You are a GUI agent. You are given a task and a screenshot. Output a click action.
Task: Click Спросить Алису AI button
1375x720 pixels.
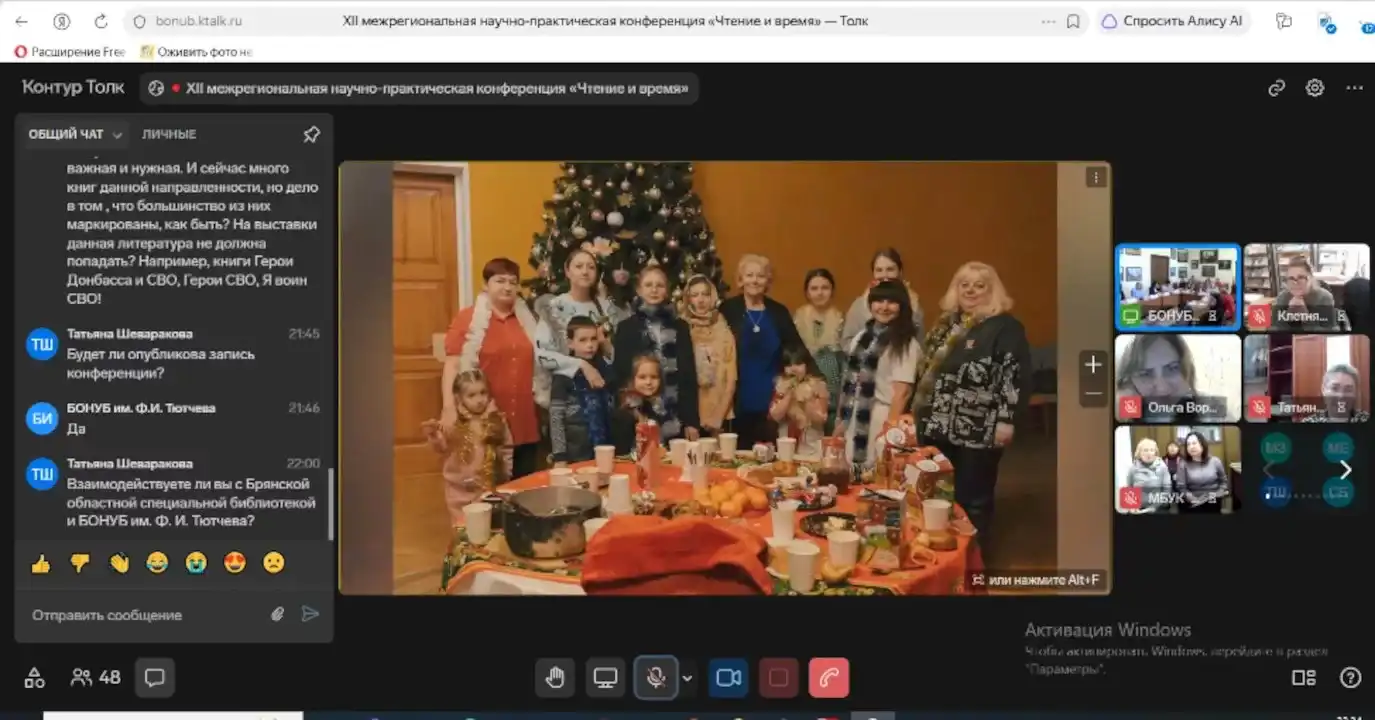[1174, 21]
